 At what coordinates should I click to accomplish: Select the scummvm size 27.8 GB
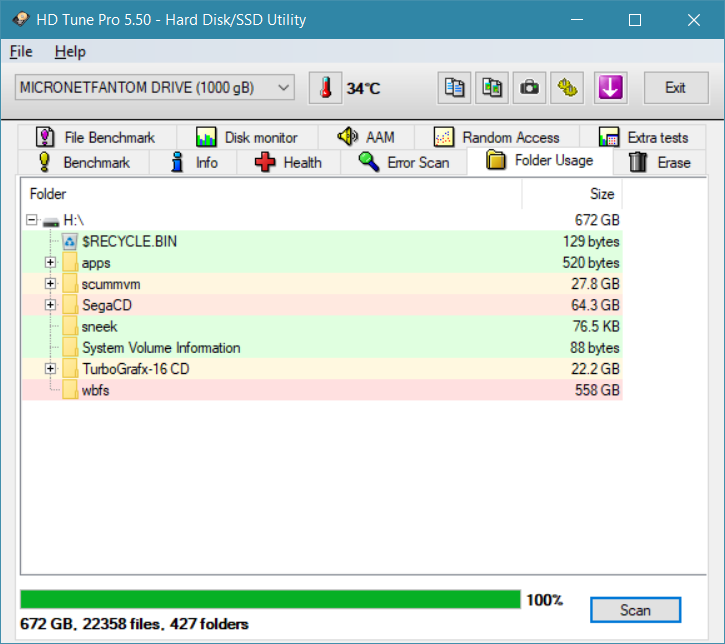tap(595, 284)
